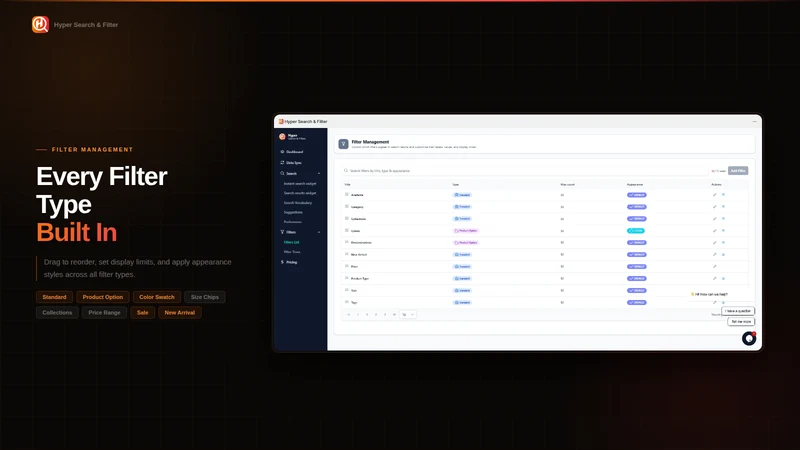
Task: Click the search filters input field
Action: click(x=526, y=171)
